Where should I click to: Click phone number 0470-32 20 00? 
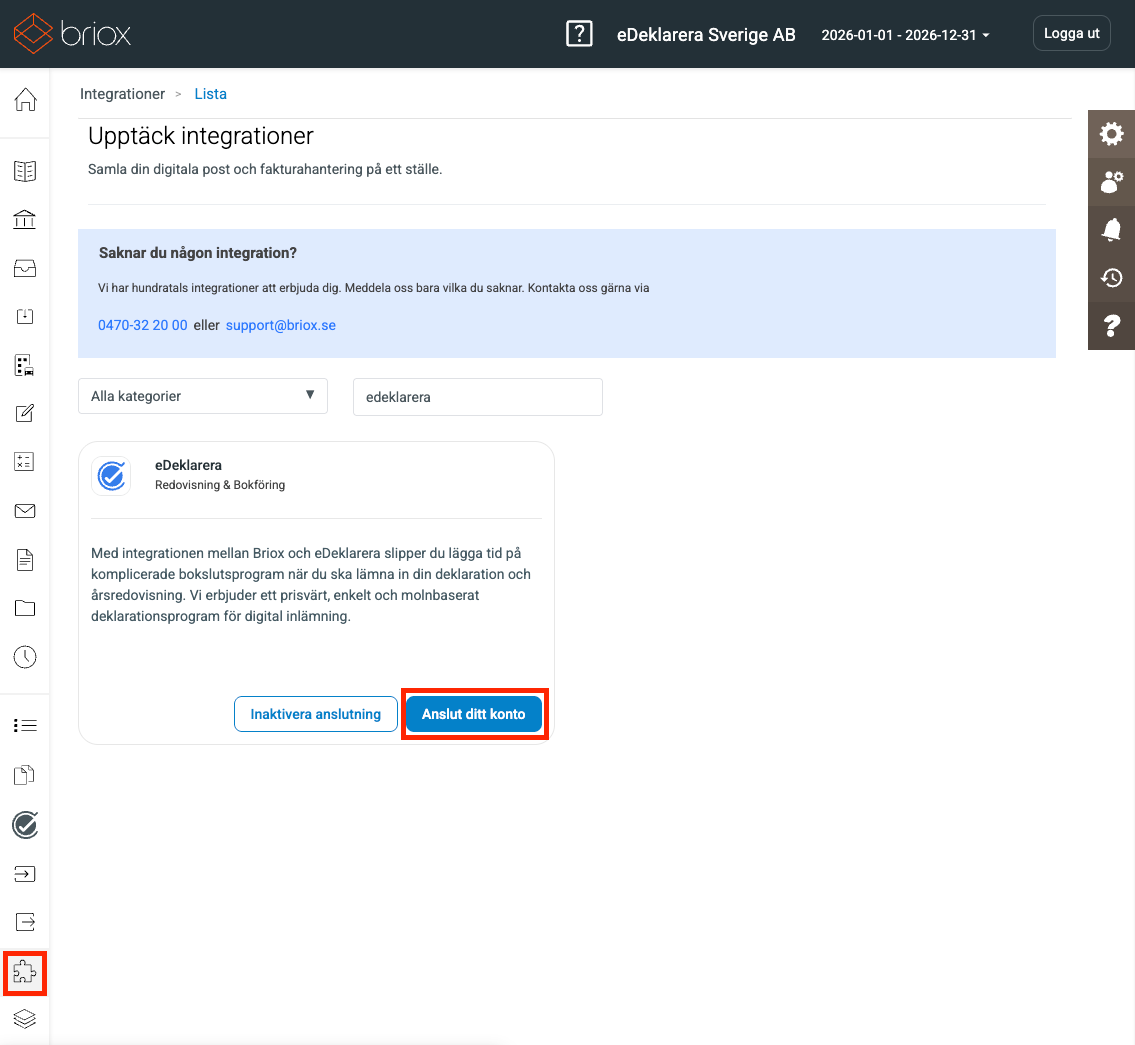(x=143, y=325)
